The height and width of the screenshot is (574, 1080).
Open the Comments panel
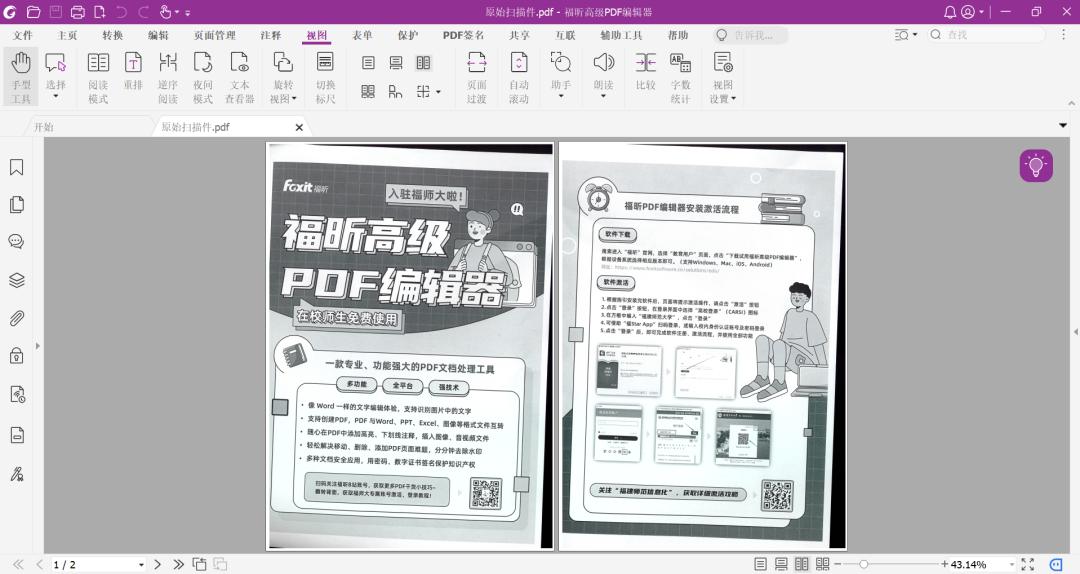tap(17, 241)
